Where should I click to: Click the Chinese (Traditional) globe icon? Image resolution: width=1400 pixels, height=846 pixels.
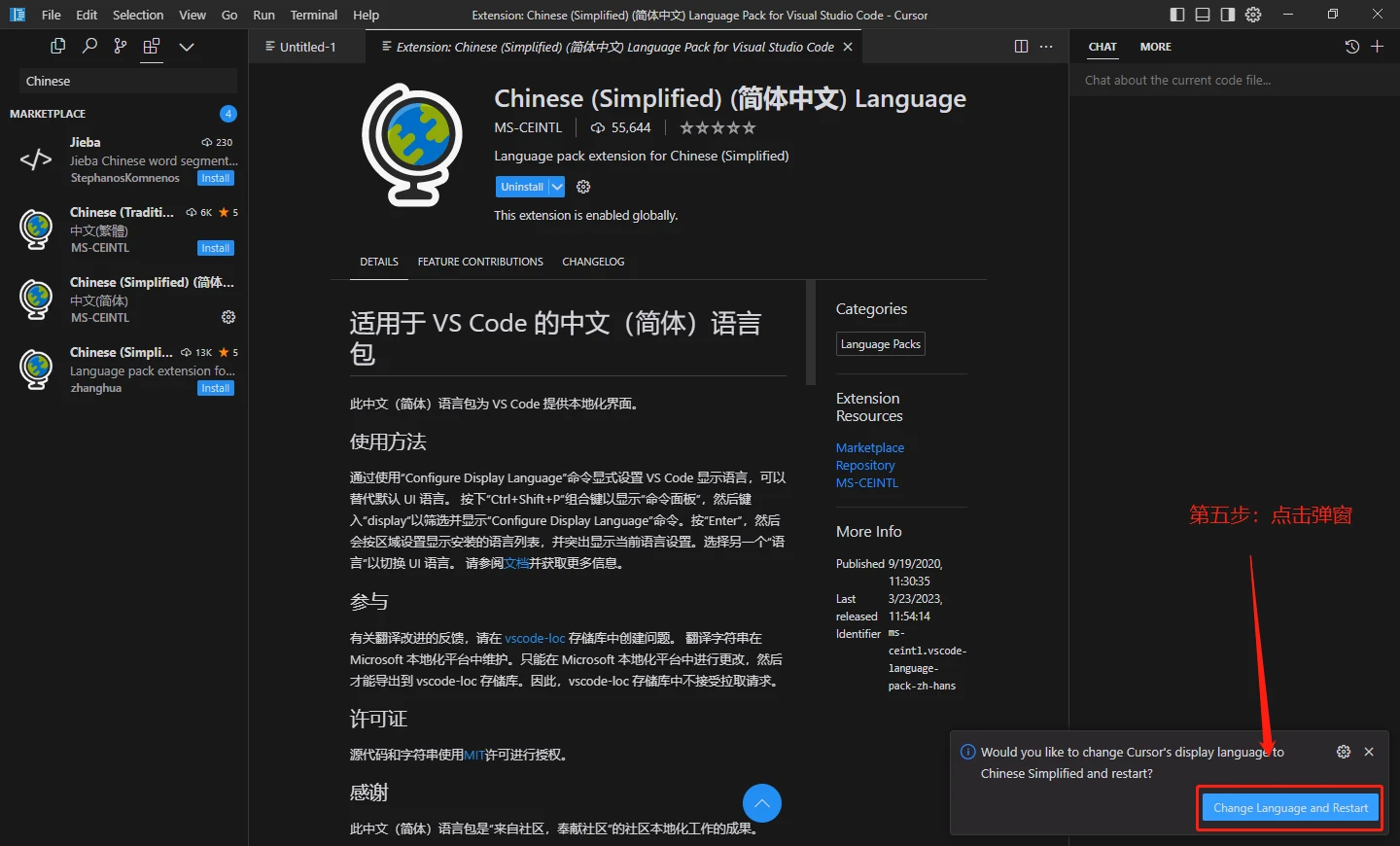pyautogui.click(x=36, y=229)
